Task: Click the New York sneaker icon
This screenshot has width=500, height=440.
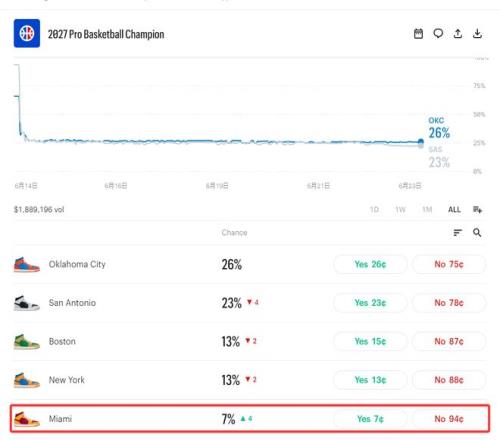Action: click(27, 380)
